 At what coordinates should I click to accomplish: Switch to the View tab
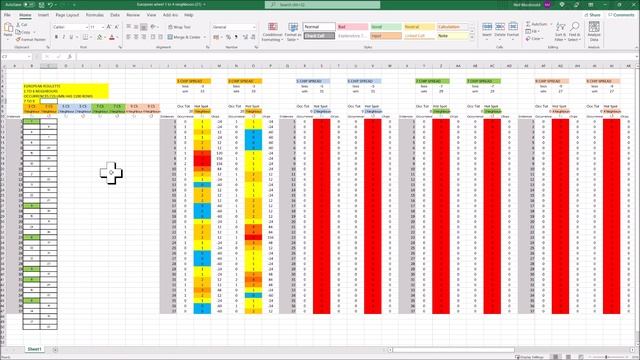tap(151, 15)
